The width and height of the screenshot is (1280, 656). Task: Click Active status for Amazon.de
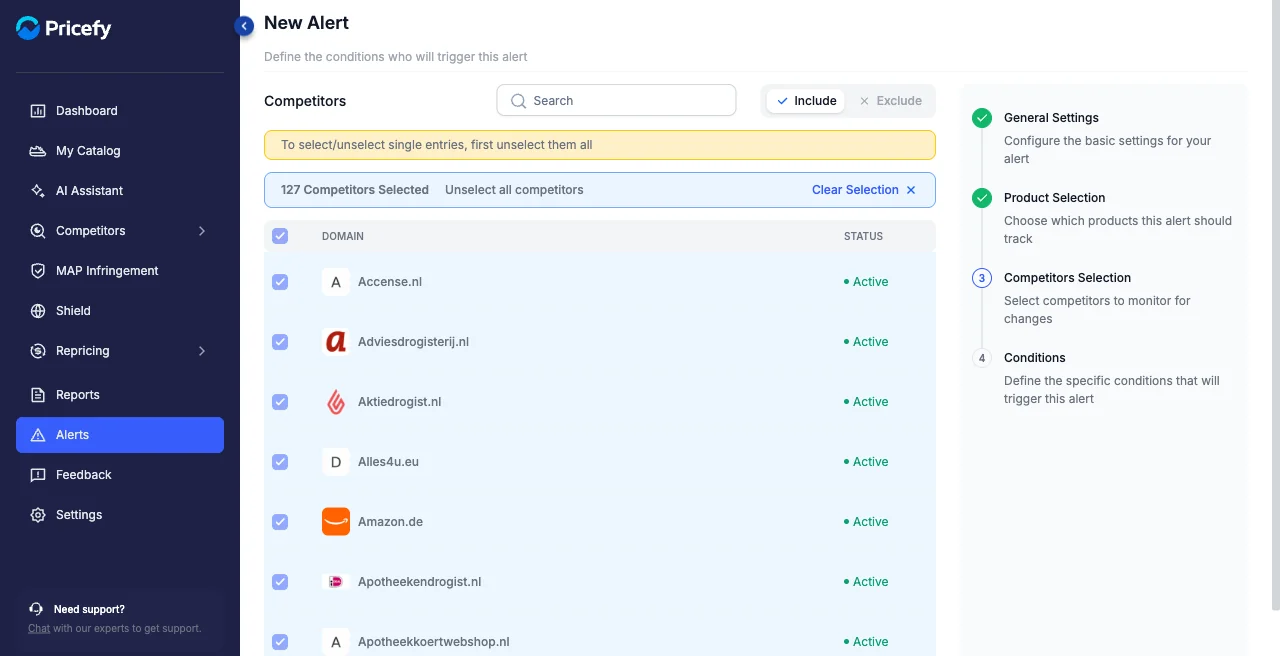pyautogui.click(x=866, y=522)
